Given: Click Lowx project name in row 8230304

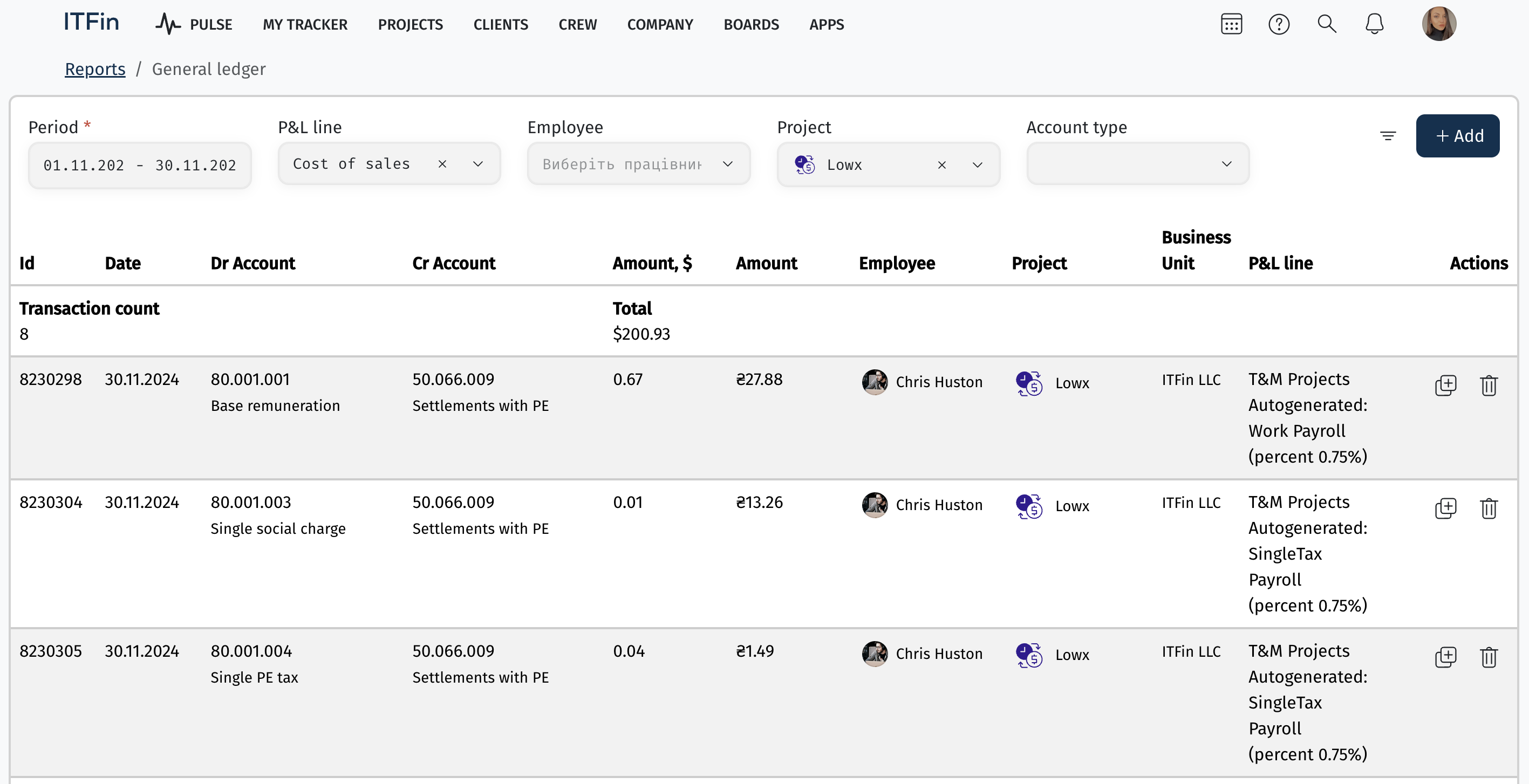Looking at the screenshot, I should pyautogui.click(x=1072, y=506).
